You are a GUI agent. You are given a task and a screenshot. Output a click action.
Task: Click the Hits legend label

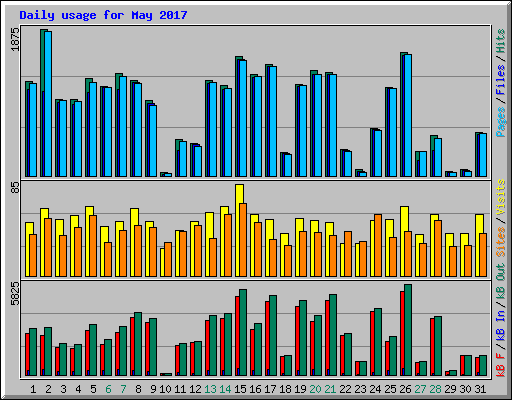point(501,41)
